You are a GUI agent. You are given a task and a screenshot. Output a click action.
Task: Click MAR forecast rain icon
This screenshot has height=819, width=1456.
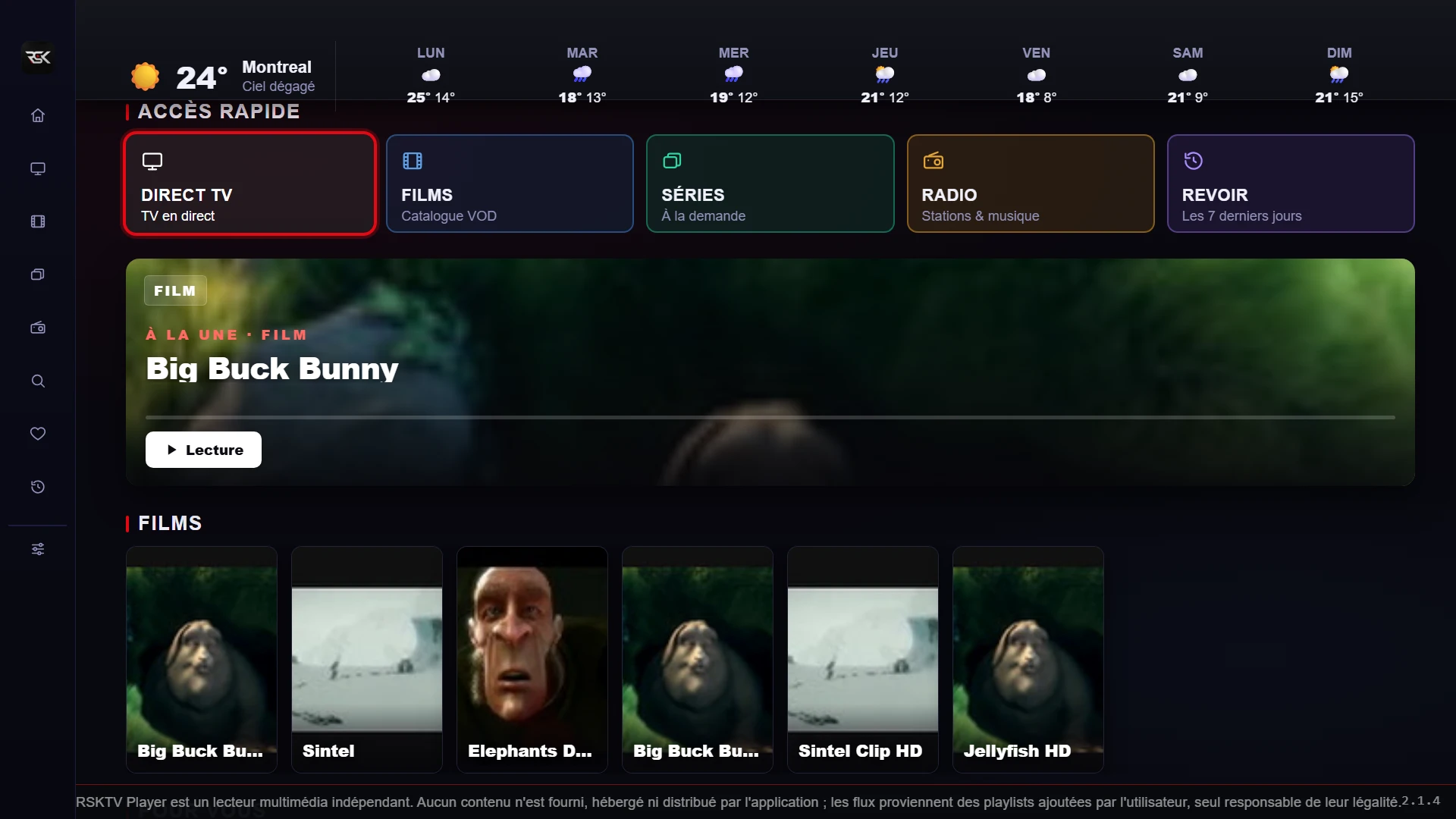(582, 74)
